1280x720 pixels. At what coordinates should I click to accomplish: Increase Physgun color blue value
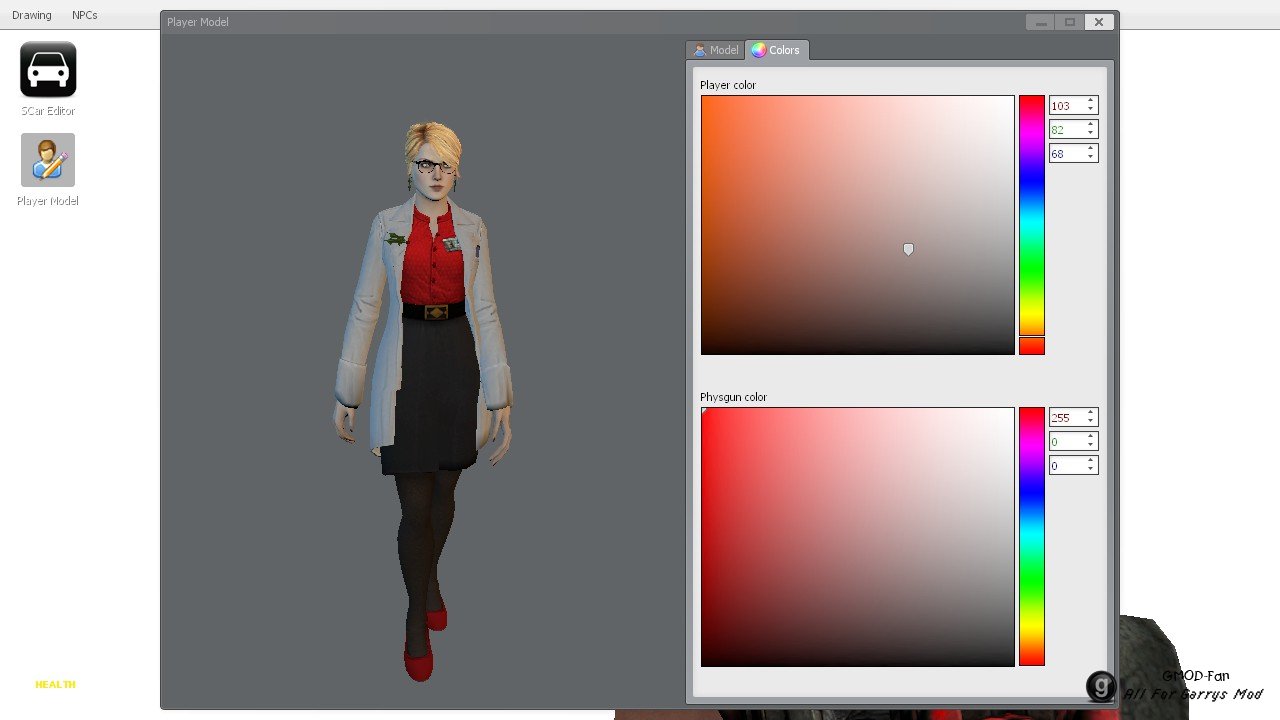coord(1091,461)
